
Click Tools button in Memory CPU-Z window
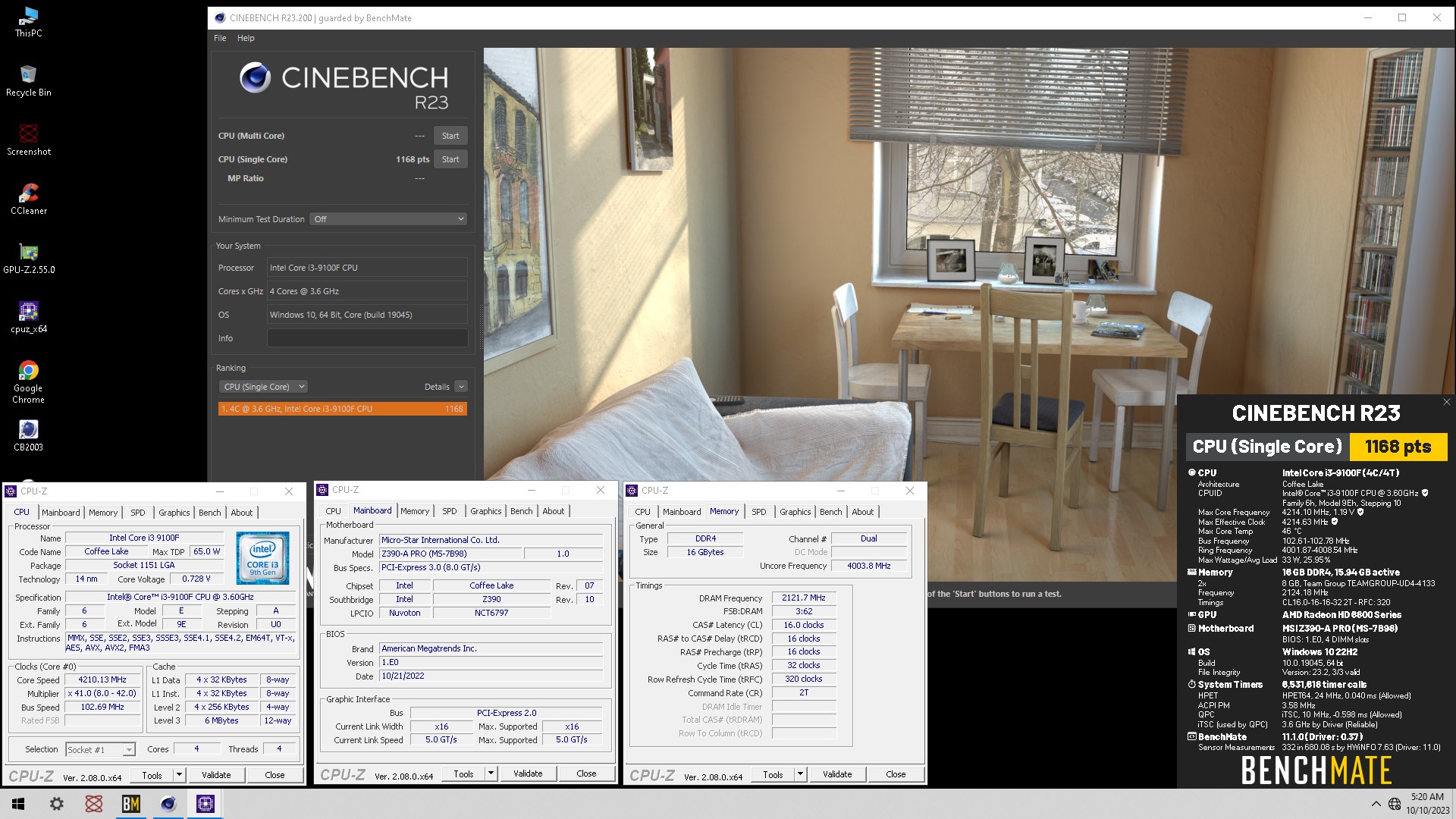(773, 774)
